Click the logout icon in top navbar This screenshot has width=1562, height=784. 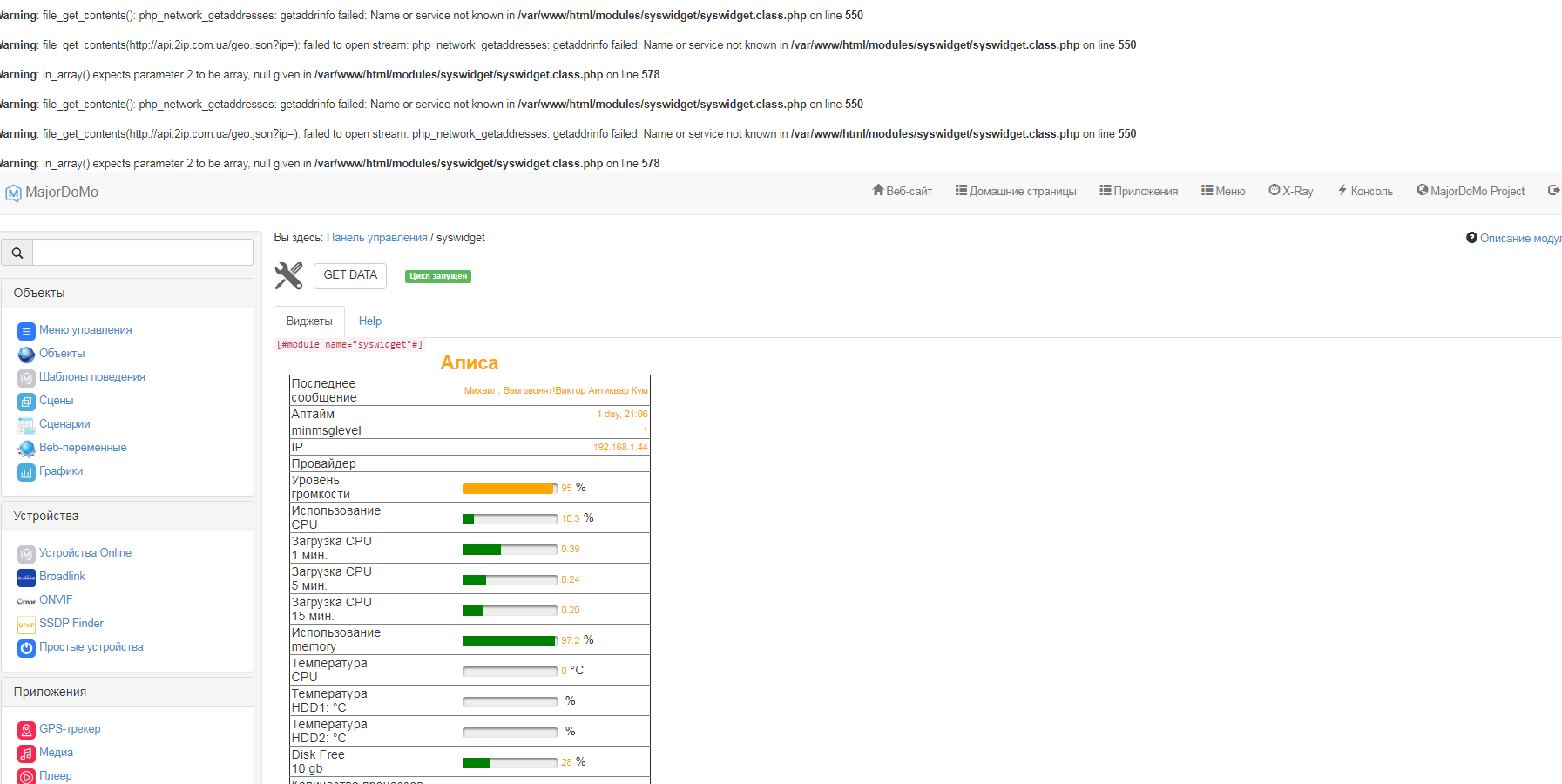pos(1553,190)
